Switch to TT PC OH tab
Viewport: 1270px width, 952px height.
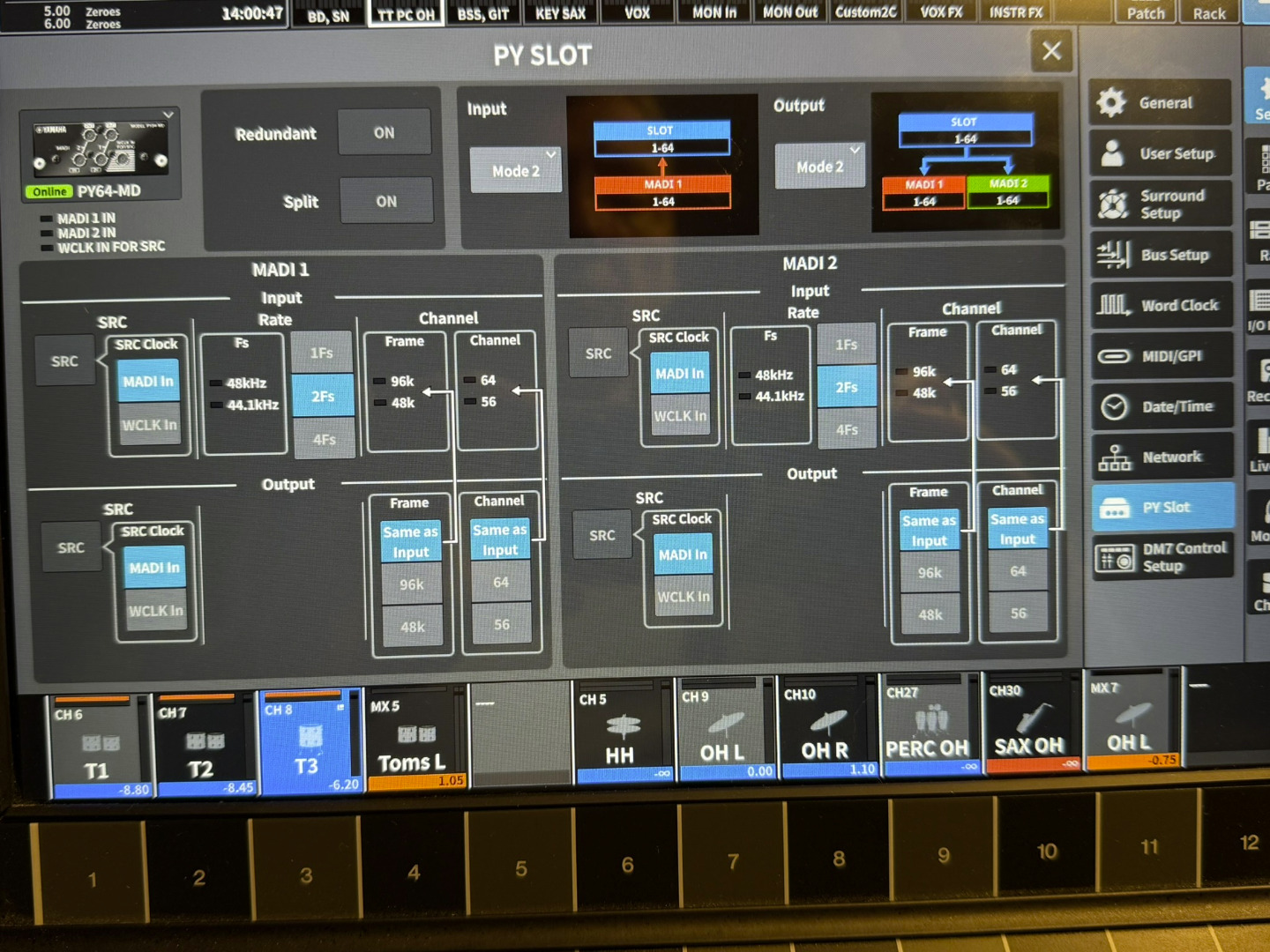click(x=406, y=15)
